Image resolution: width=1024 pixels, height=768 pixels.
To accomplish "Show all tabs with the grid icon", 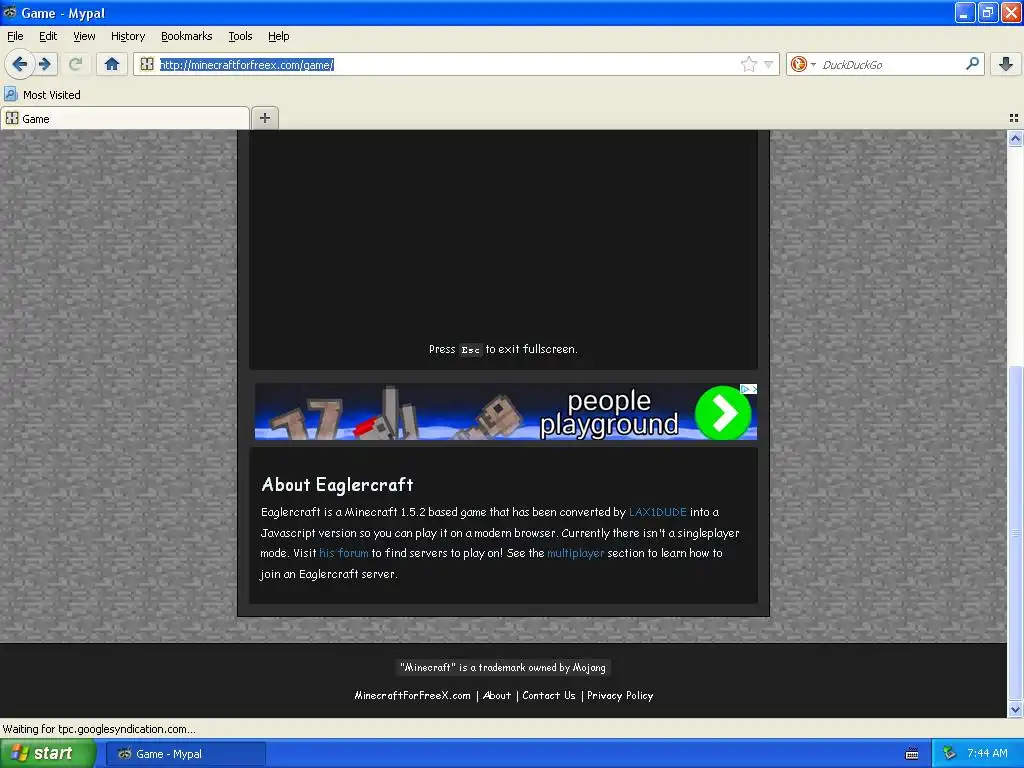I will coord(1014,118).
